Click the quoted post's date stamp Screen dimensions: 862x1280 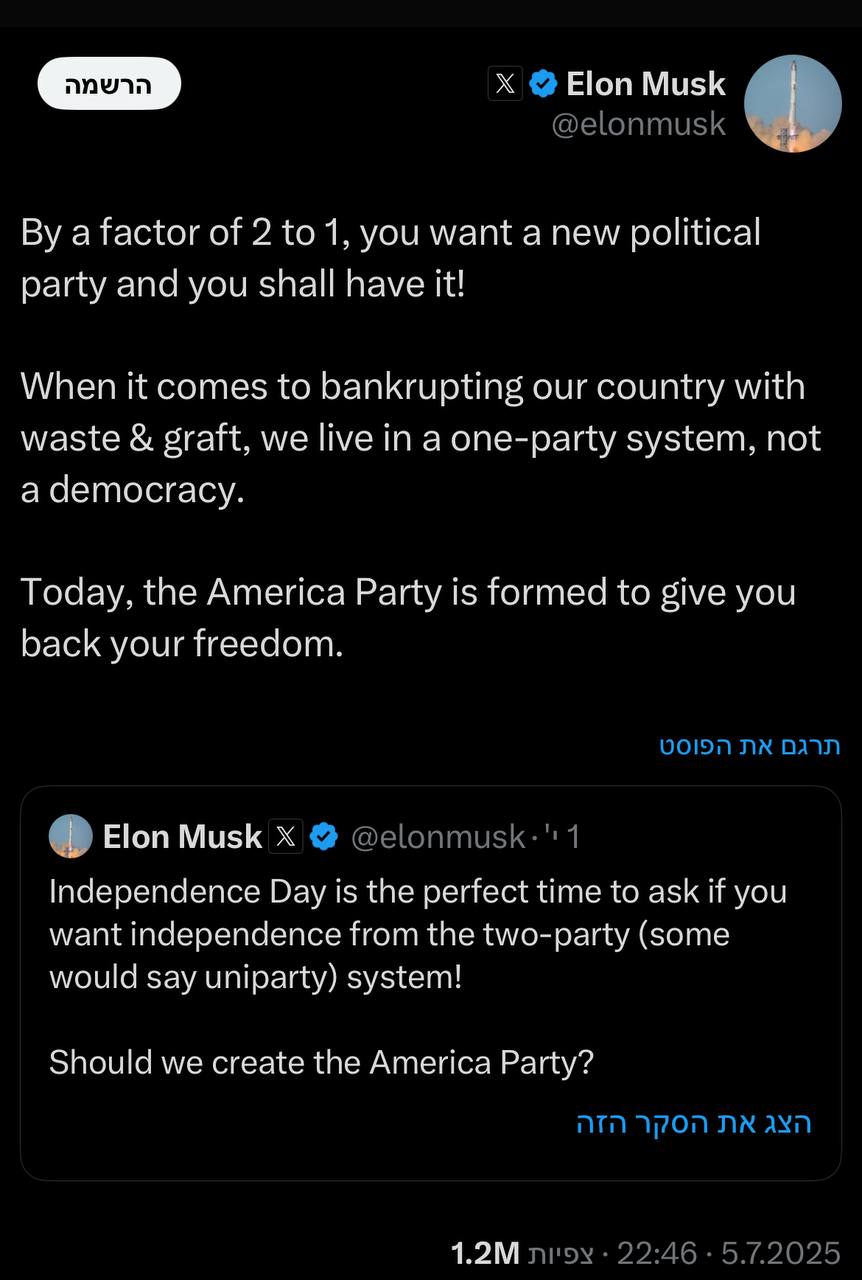click(561, 836)
